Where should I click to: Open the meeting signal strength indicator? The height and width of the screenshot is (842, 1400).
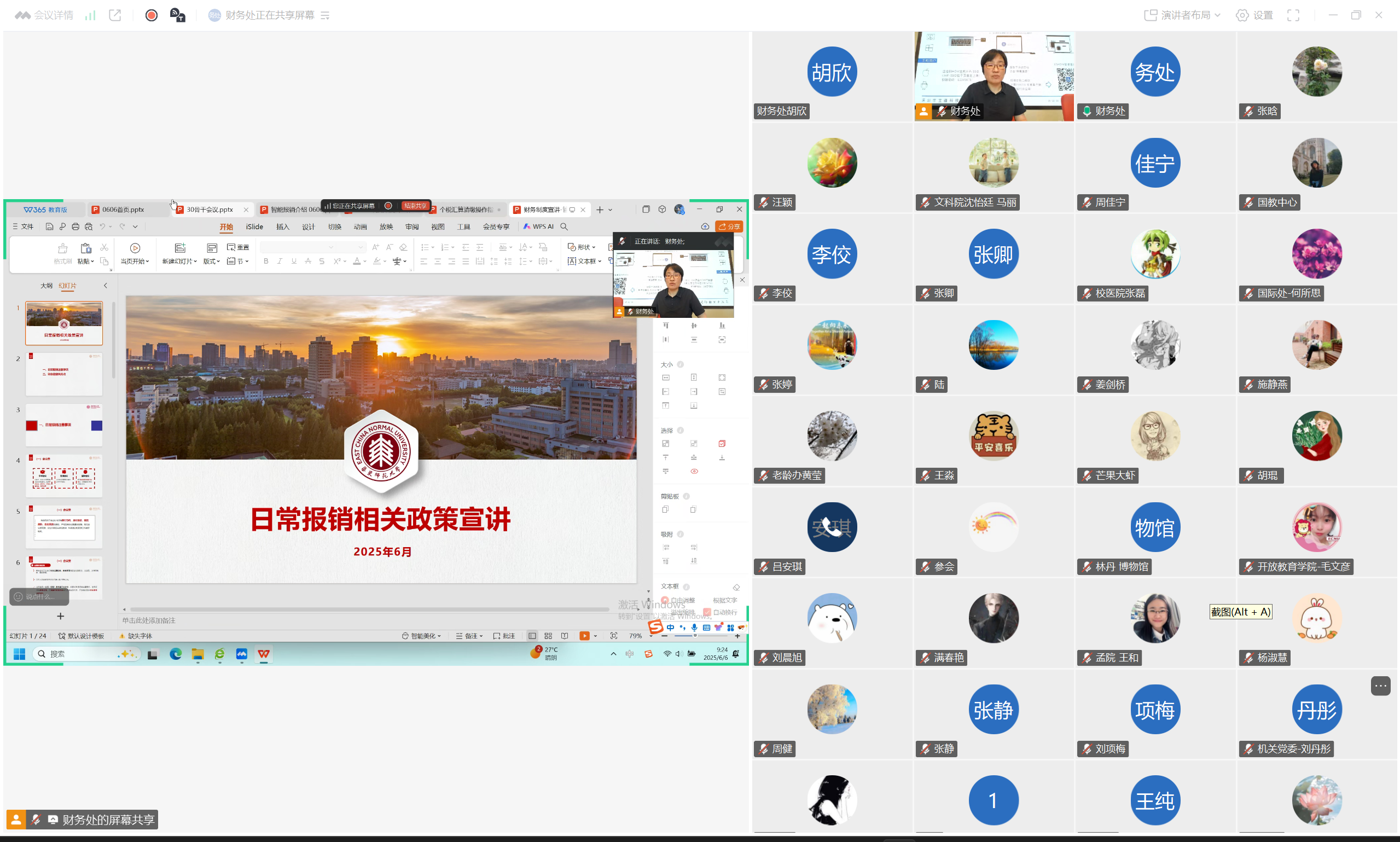[90, 15]
